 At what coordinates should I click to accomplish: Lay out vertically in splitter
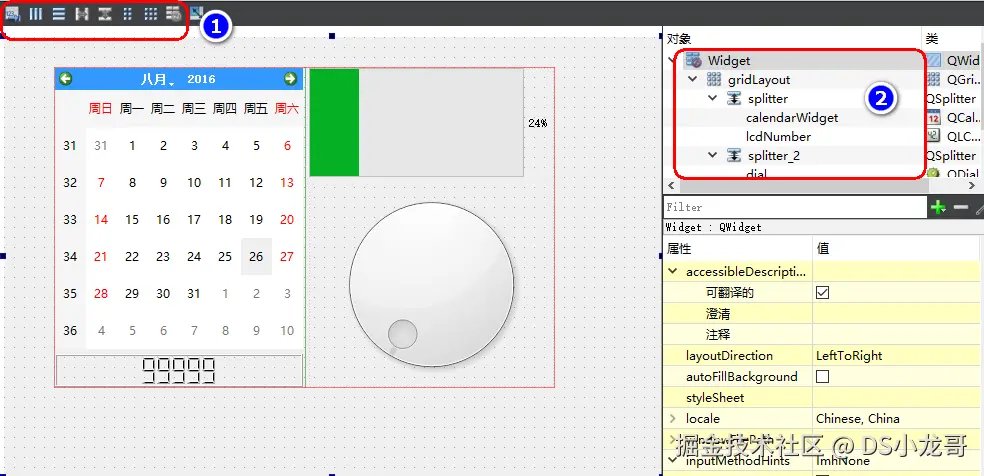click(x=105, y=14)
